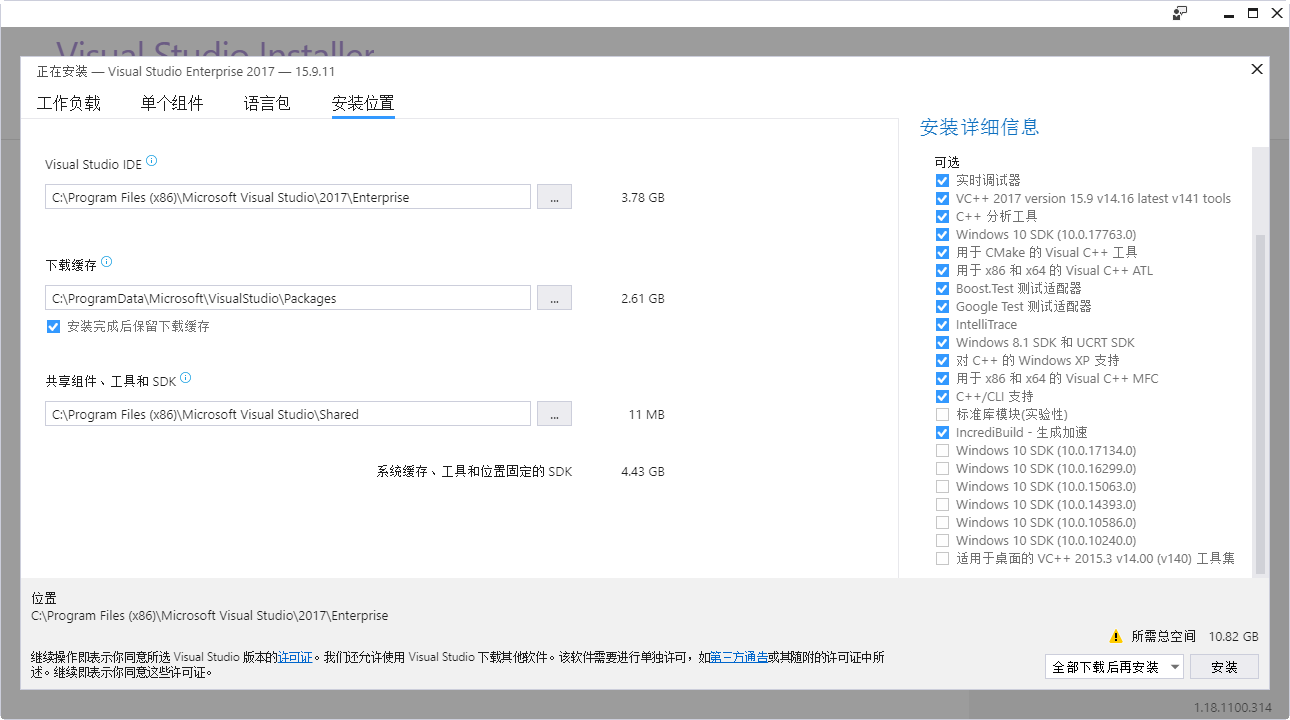Browse for the Shared components folder
Viewport: 1290px width, 720px height.
click(554, 414)
